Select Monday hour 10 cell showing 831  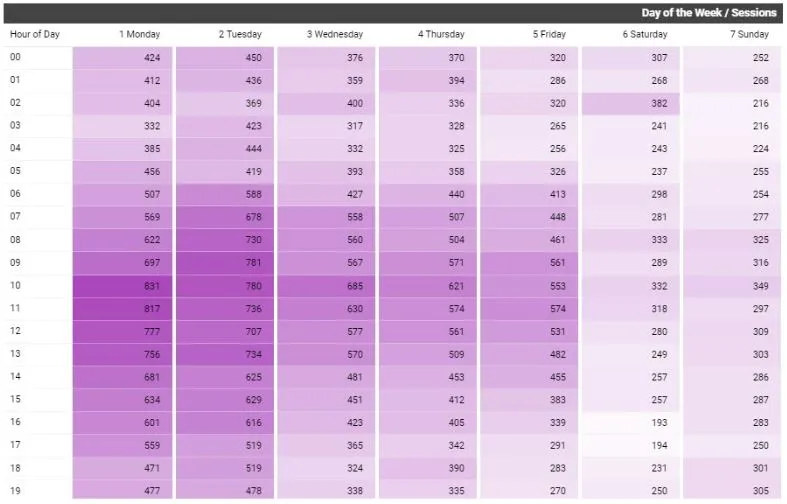coord(123,286)
